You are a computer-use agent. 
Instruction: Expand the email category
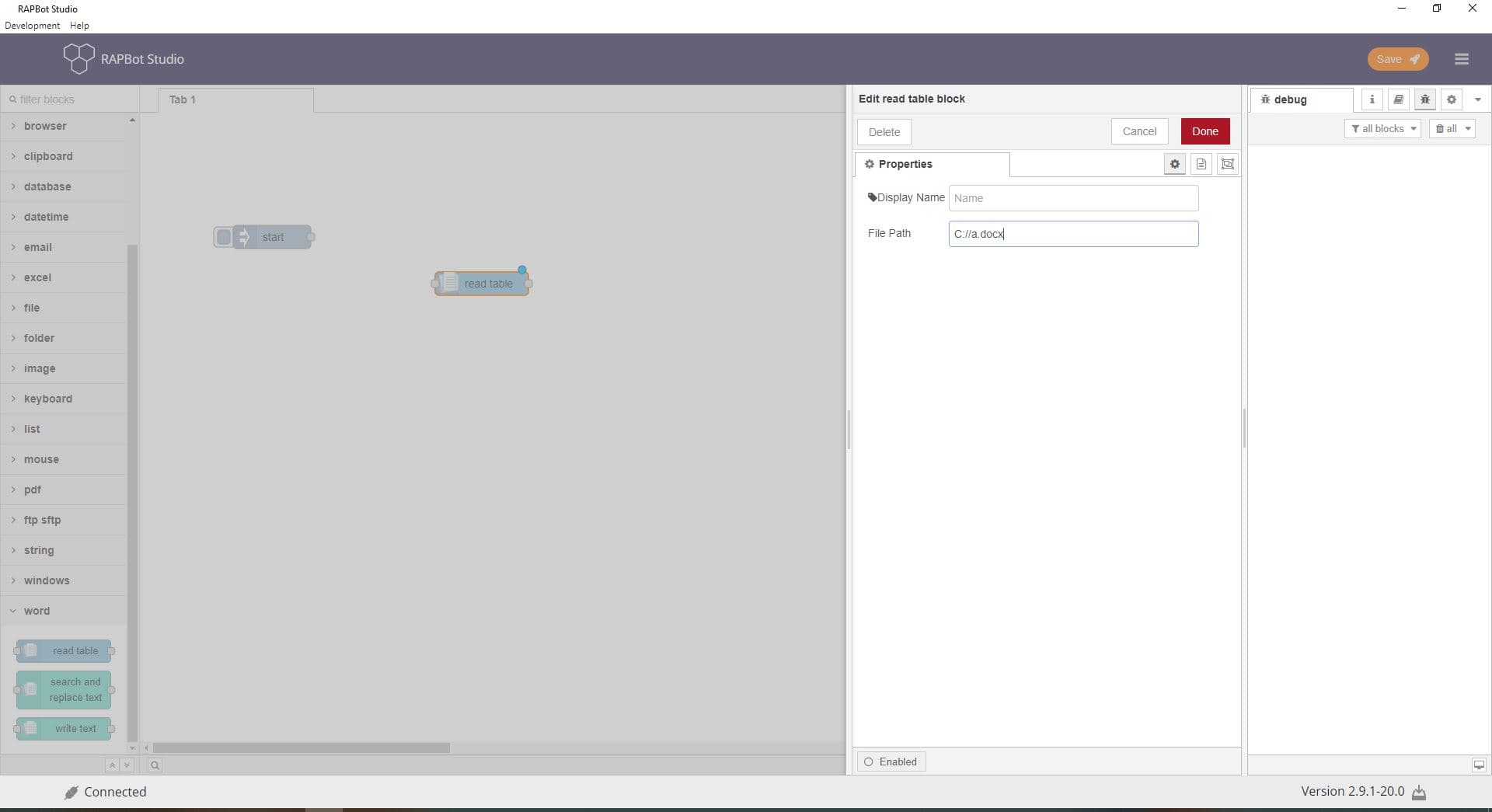tap(63, 247)
